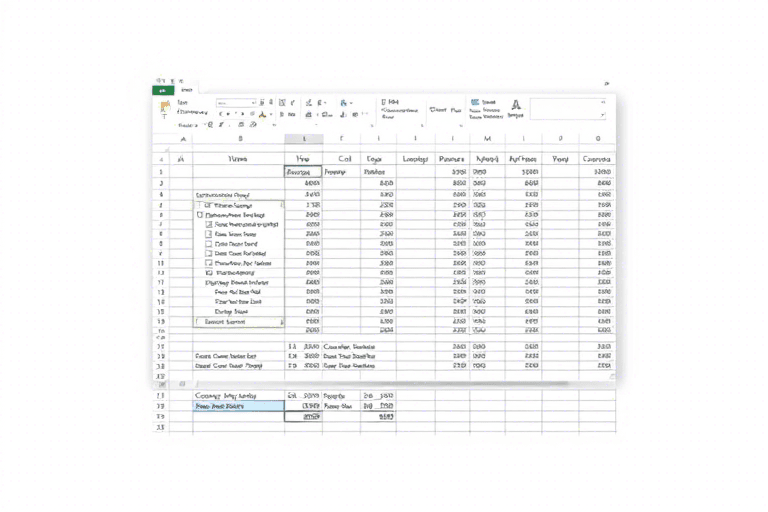Expand the gallery arrow at the ribbon's right side
Viewport: 768px width, 512px height.
[602, 115]
